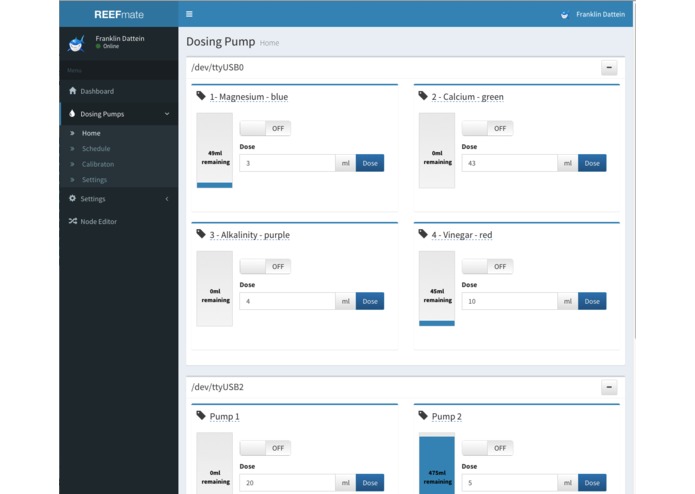The width and height of the screenshot is (695, 494).
Task: Click the droplet icon for Dosing Pumps
Action: click(72, 113)
